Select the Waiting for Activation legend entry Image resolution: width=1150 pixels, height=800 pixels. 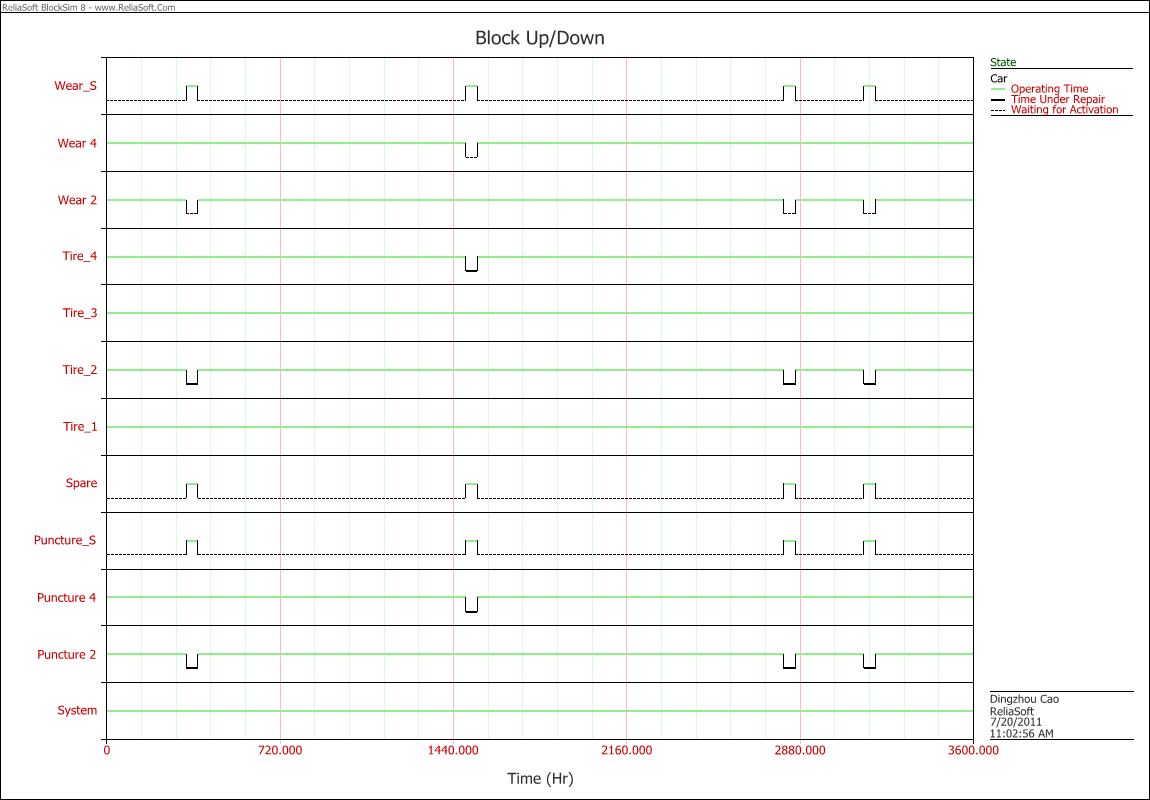point(1064,110)
